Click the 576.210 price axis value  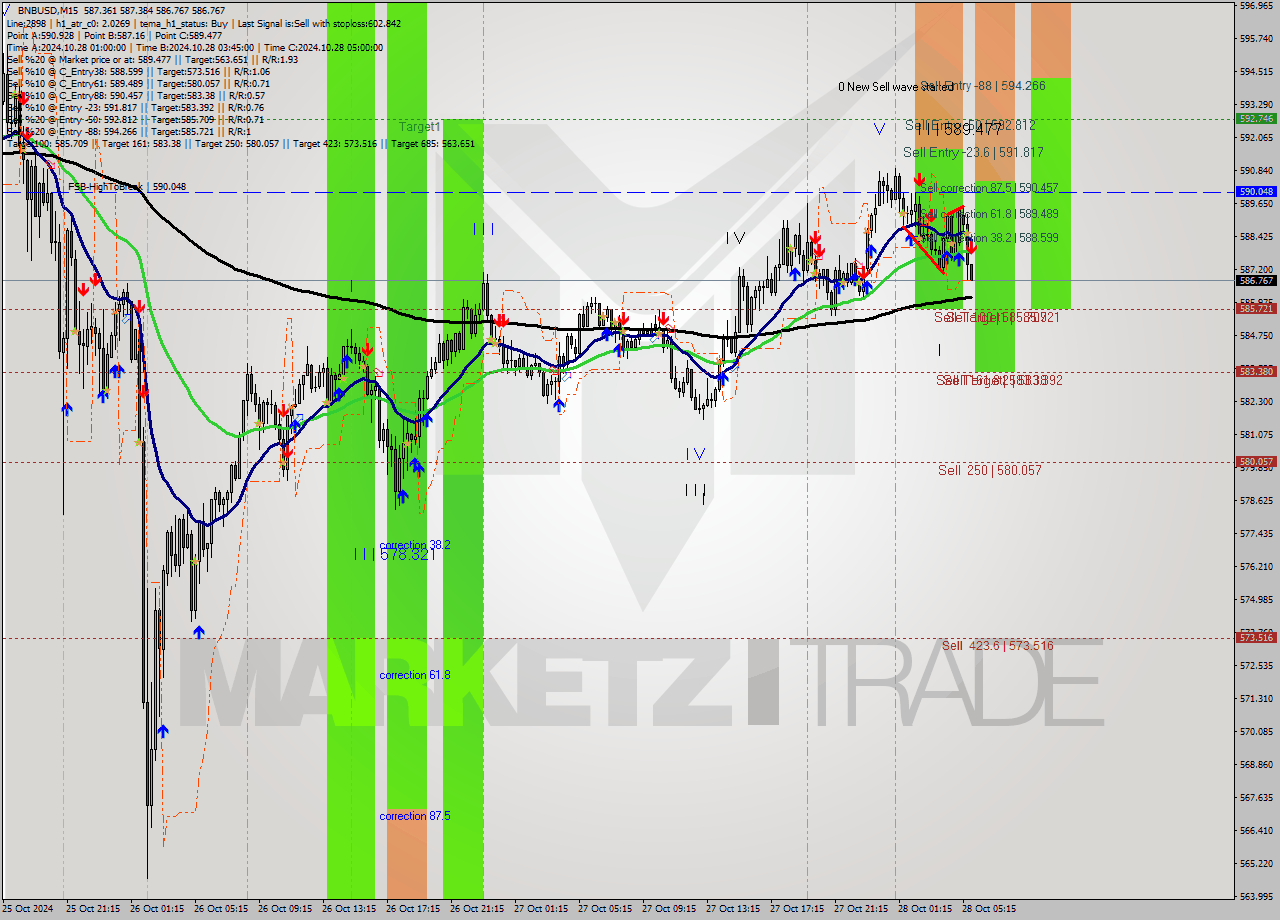pos(1256,567)
